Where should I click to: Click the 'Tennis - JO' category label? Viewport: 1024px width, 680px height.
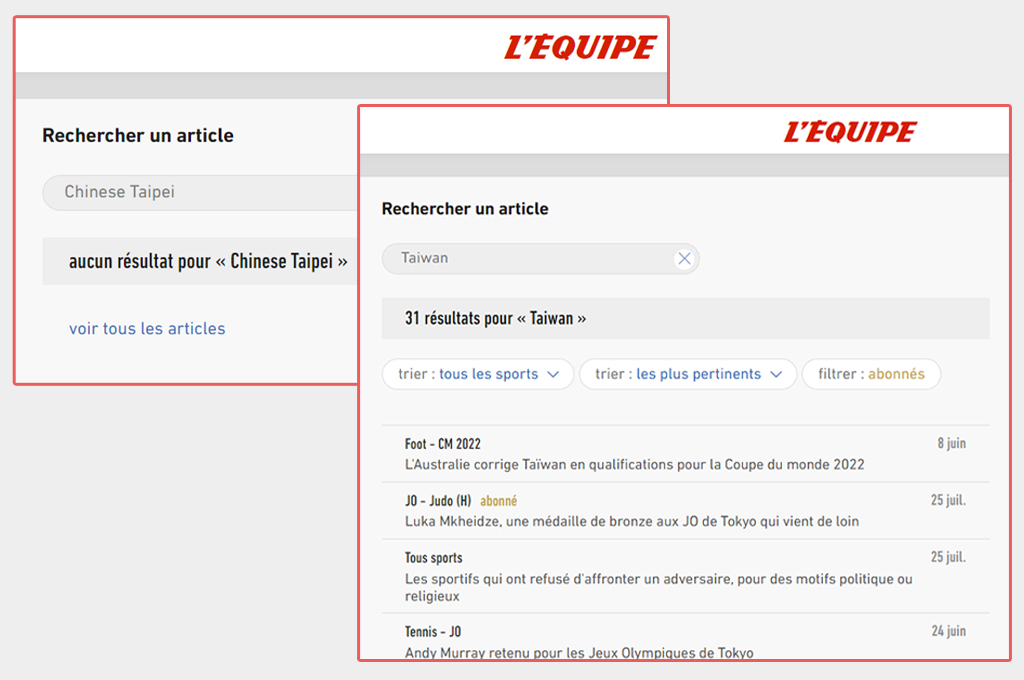(x=432, y=632)
